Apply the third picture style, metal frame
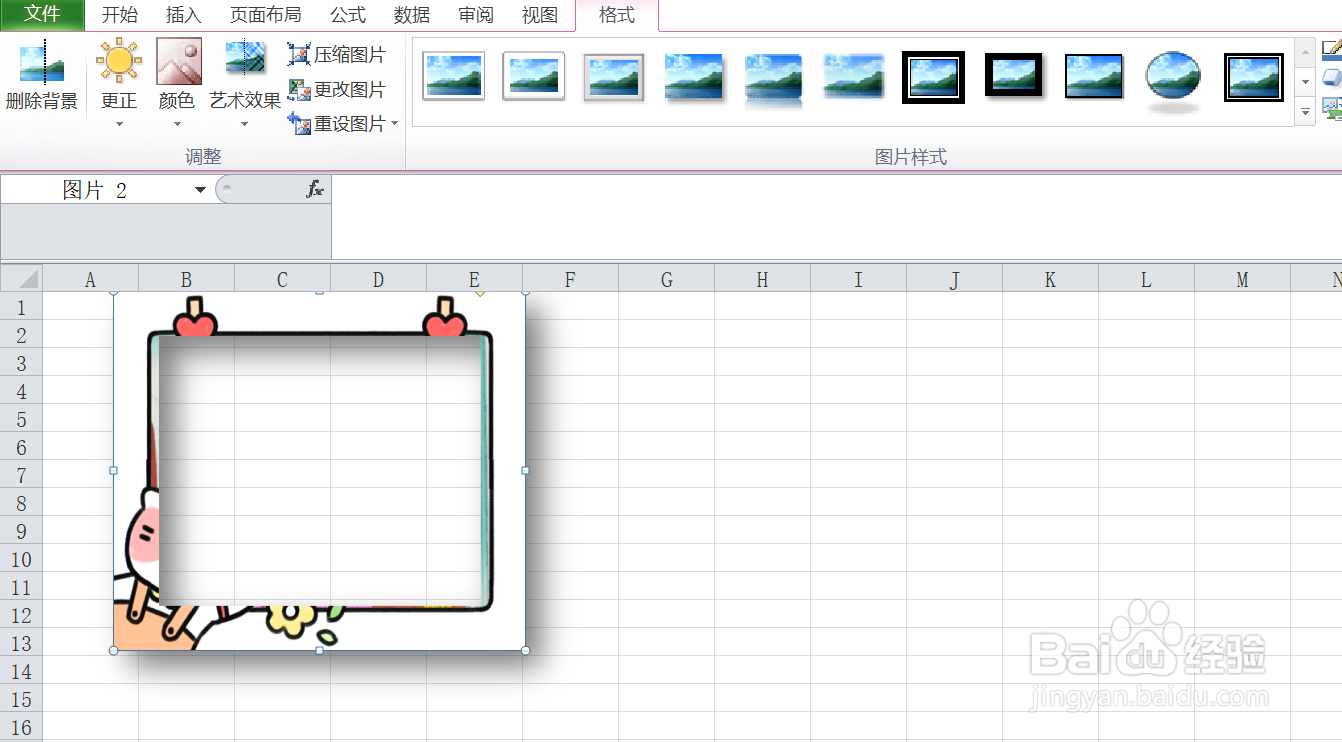 pyautogui.click(x=613, y=77)
